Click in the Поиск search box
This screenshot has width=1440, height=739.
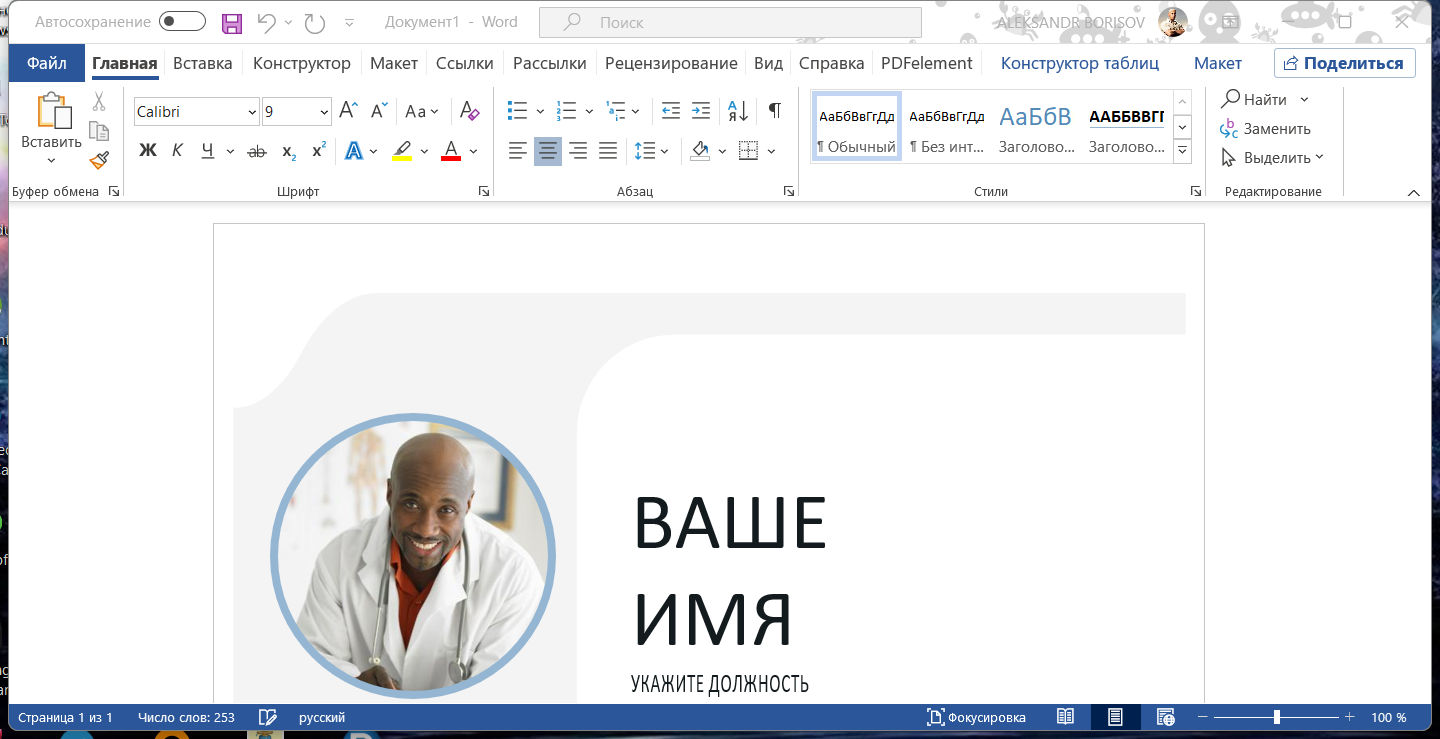tap(730, 22)
